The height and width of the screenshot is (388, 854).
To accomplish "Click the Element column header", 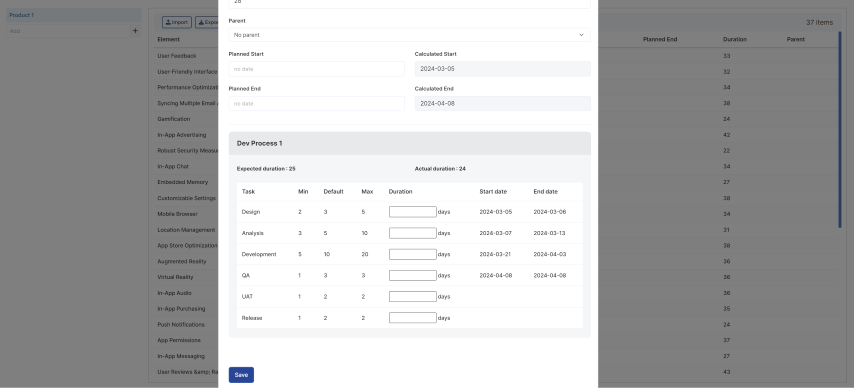I will [x=168, y=39].
